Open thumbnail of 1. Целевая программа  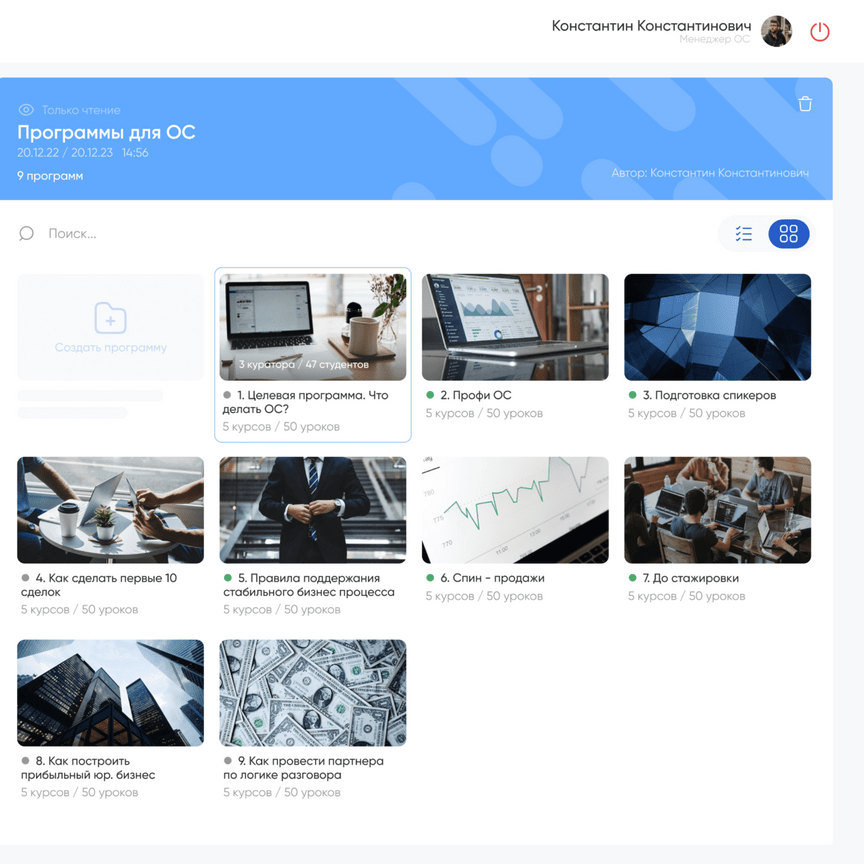[312, 327]
